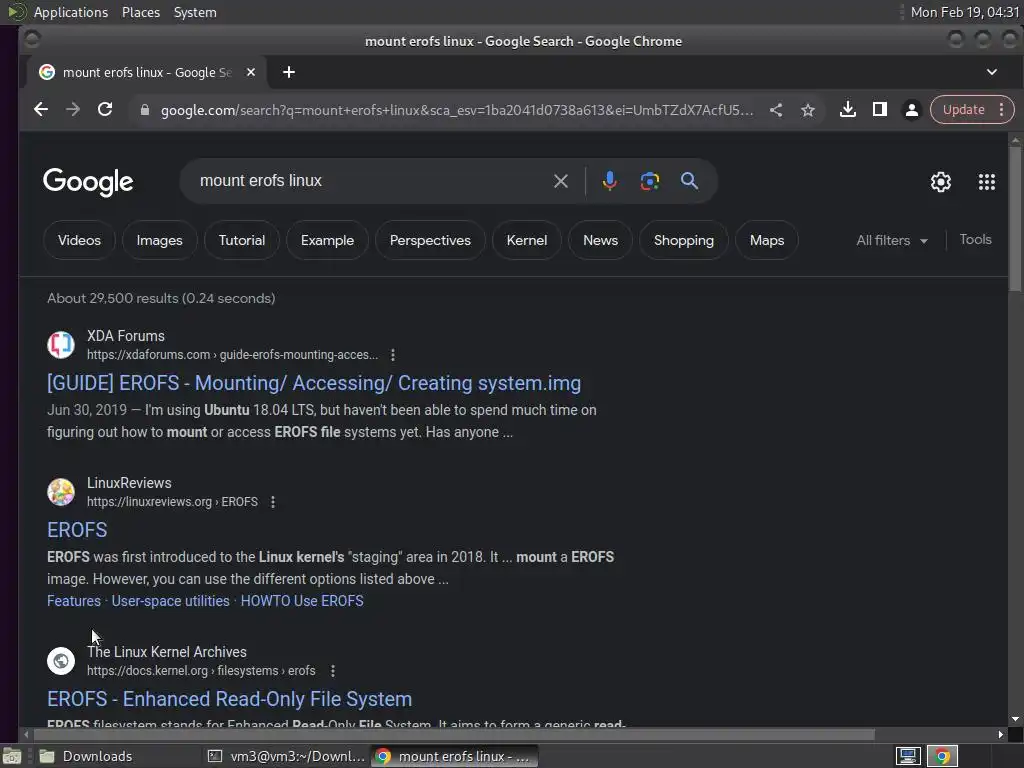The width and height of the screenshot is (1024, 768).
Task: Submit search with magnifier icon
Action: pos(690,181)
